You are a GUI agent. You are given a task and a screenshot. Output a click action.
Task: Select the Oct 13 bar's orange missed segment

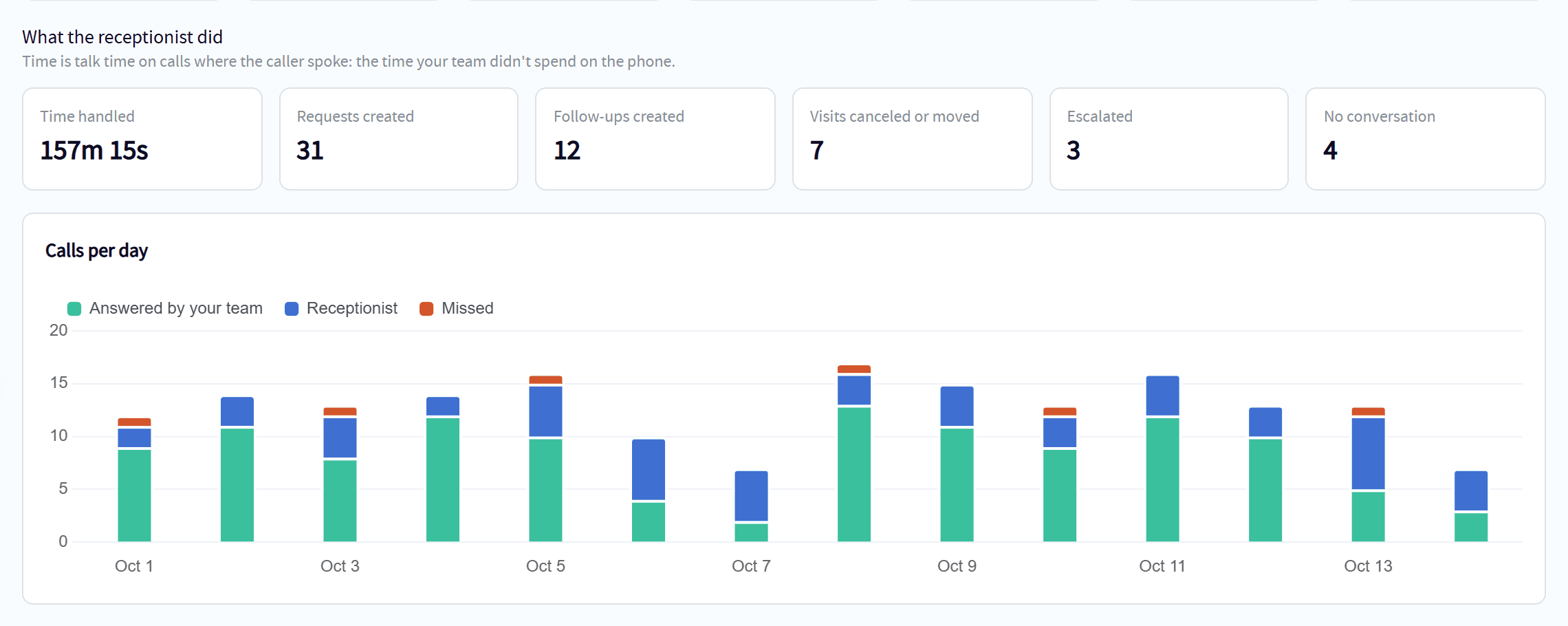click(x=1368, y=411)
